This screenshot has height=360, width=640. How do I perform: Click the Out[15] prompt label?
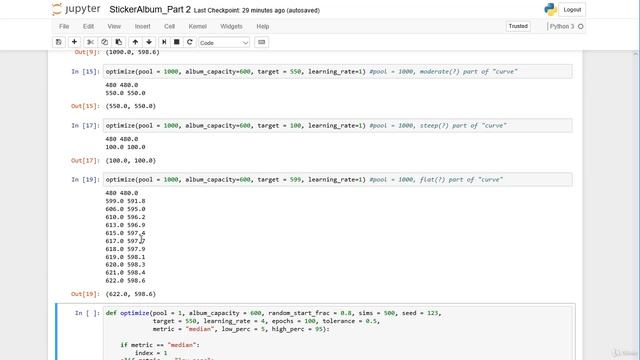coord(85,106)
